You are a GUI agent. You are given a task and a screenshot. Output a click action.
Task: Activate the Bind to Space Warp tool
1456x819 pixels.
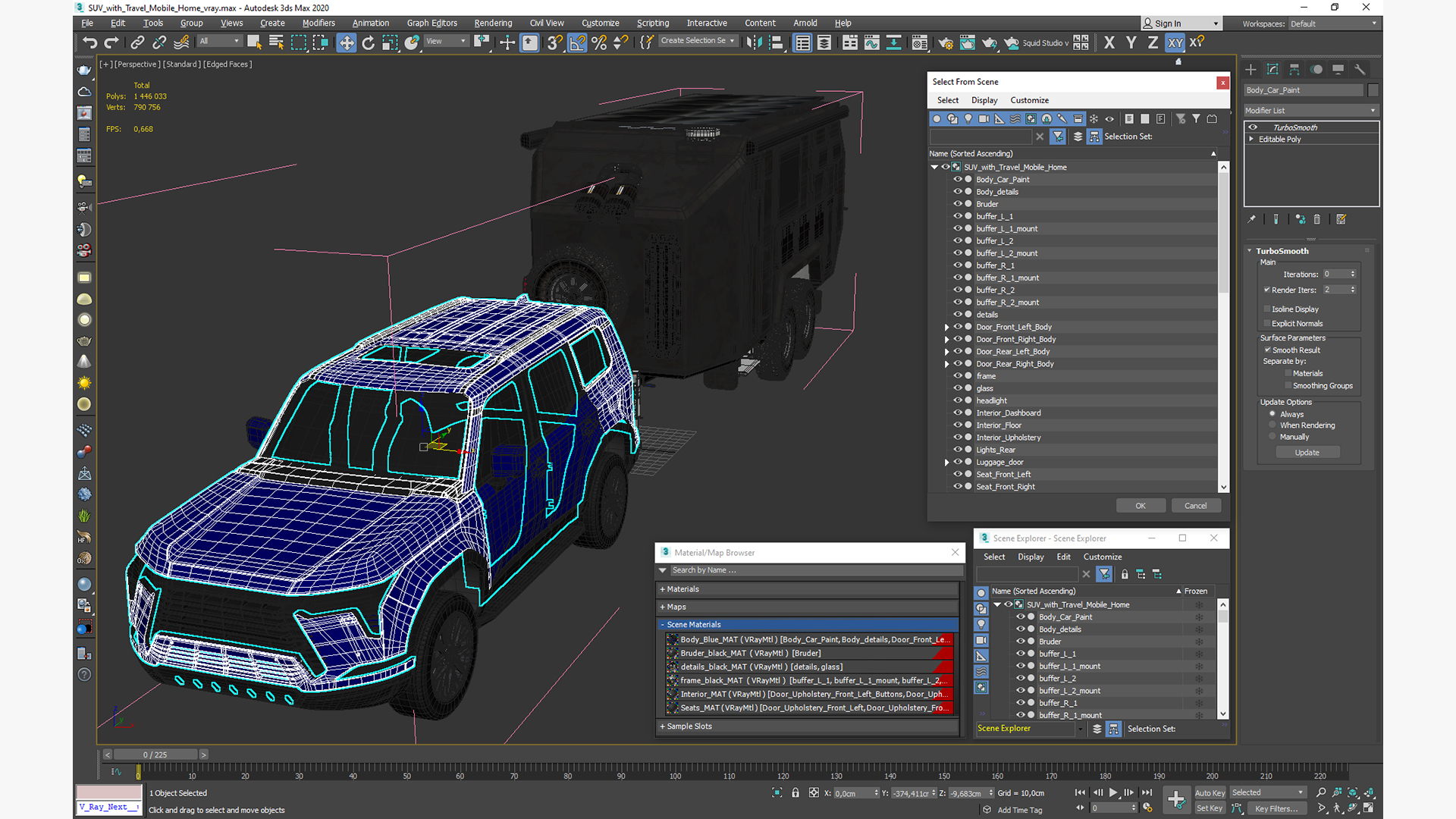coord(181,42)
